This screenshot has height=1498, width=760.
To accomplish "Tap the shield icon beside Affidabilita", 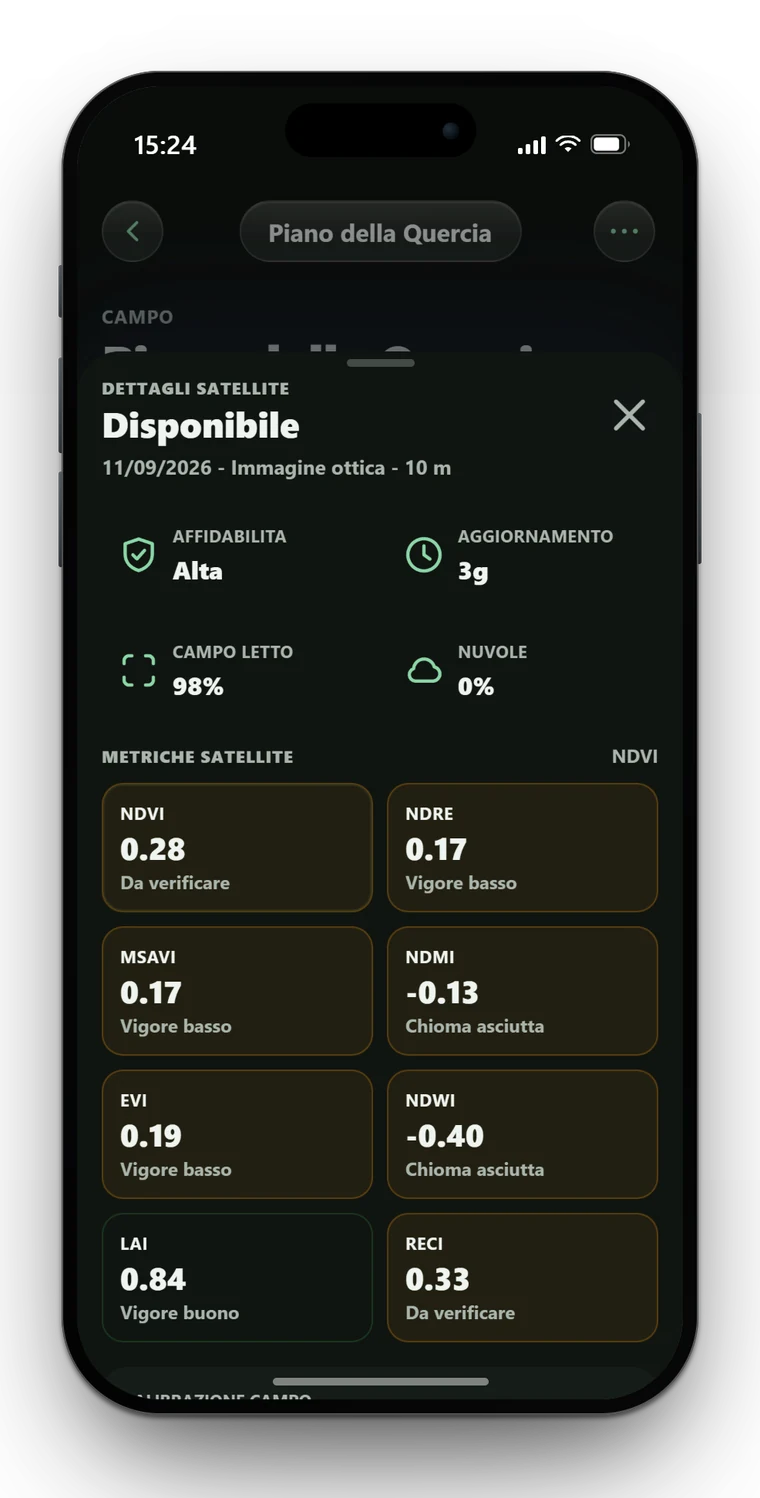I will coord(138,555).
